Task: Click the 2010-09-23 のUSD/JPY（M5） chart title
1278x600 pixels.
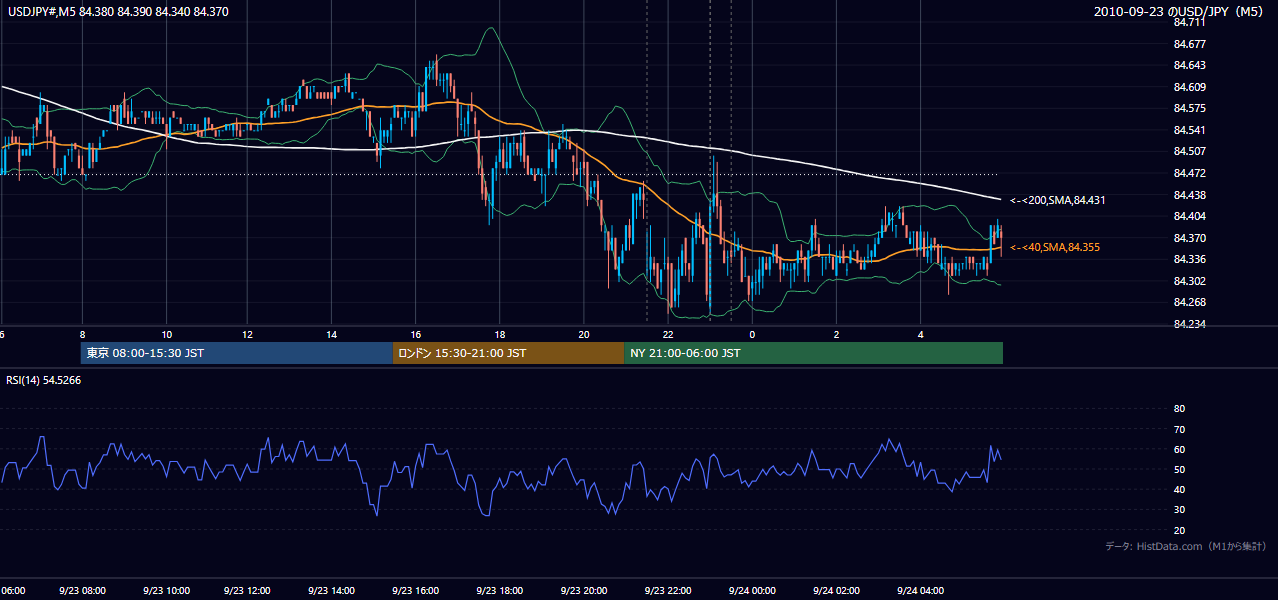Action: 1180,12
